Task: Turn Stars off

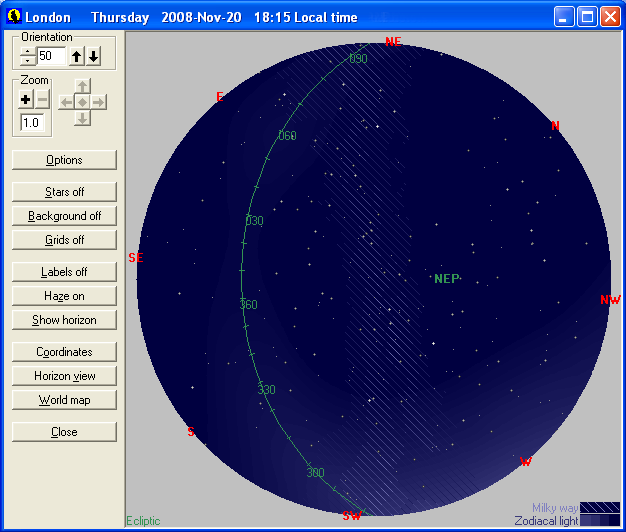Action: coord(64,192)
